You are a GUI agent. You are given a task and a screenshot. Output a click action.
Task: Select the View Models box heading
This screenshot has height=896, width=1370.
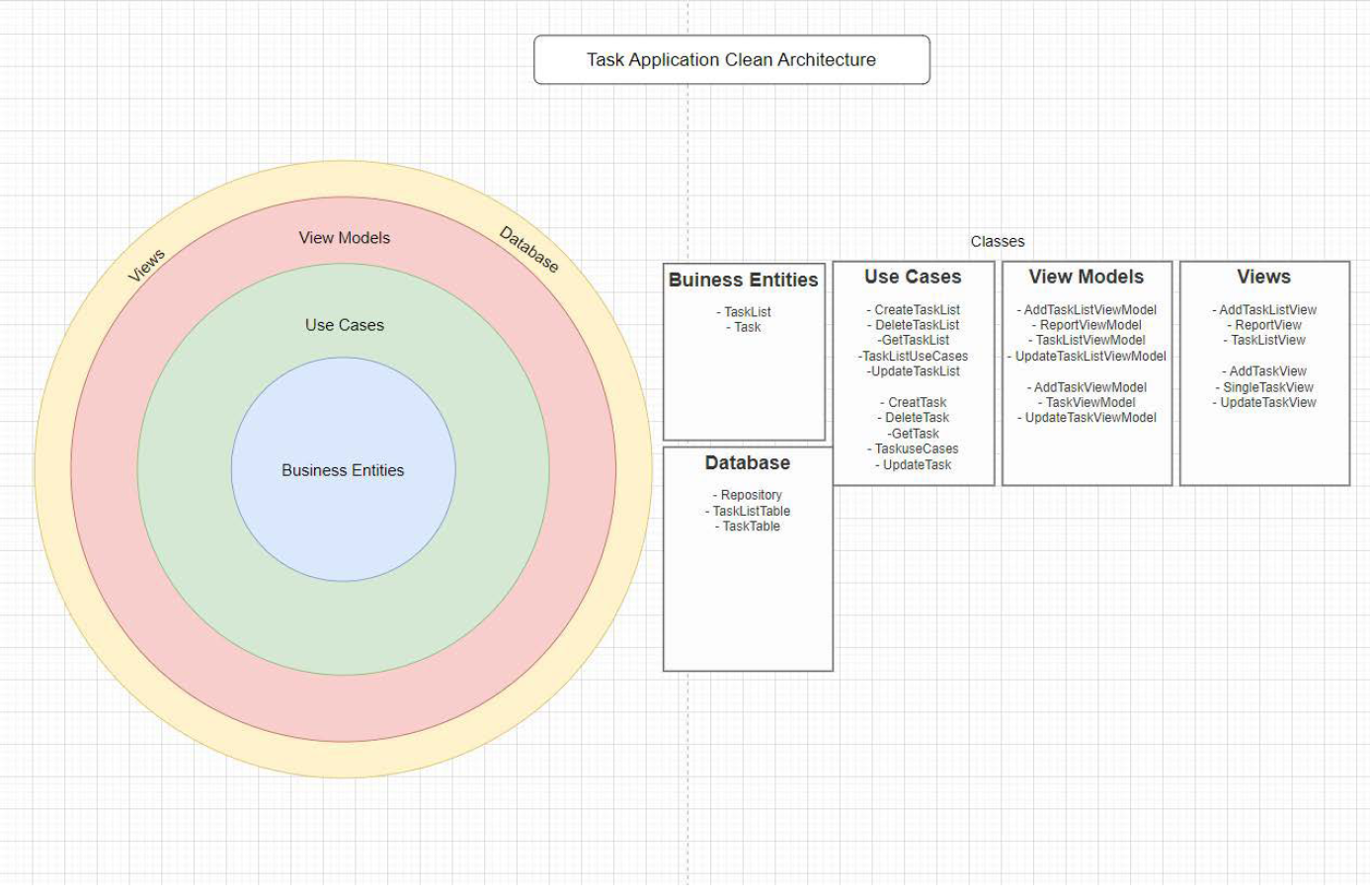1087,277
